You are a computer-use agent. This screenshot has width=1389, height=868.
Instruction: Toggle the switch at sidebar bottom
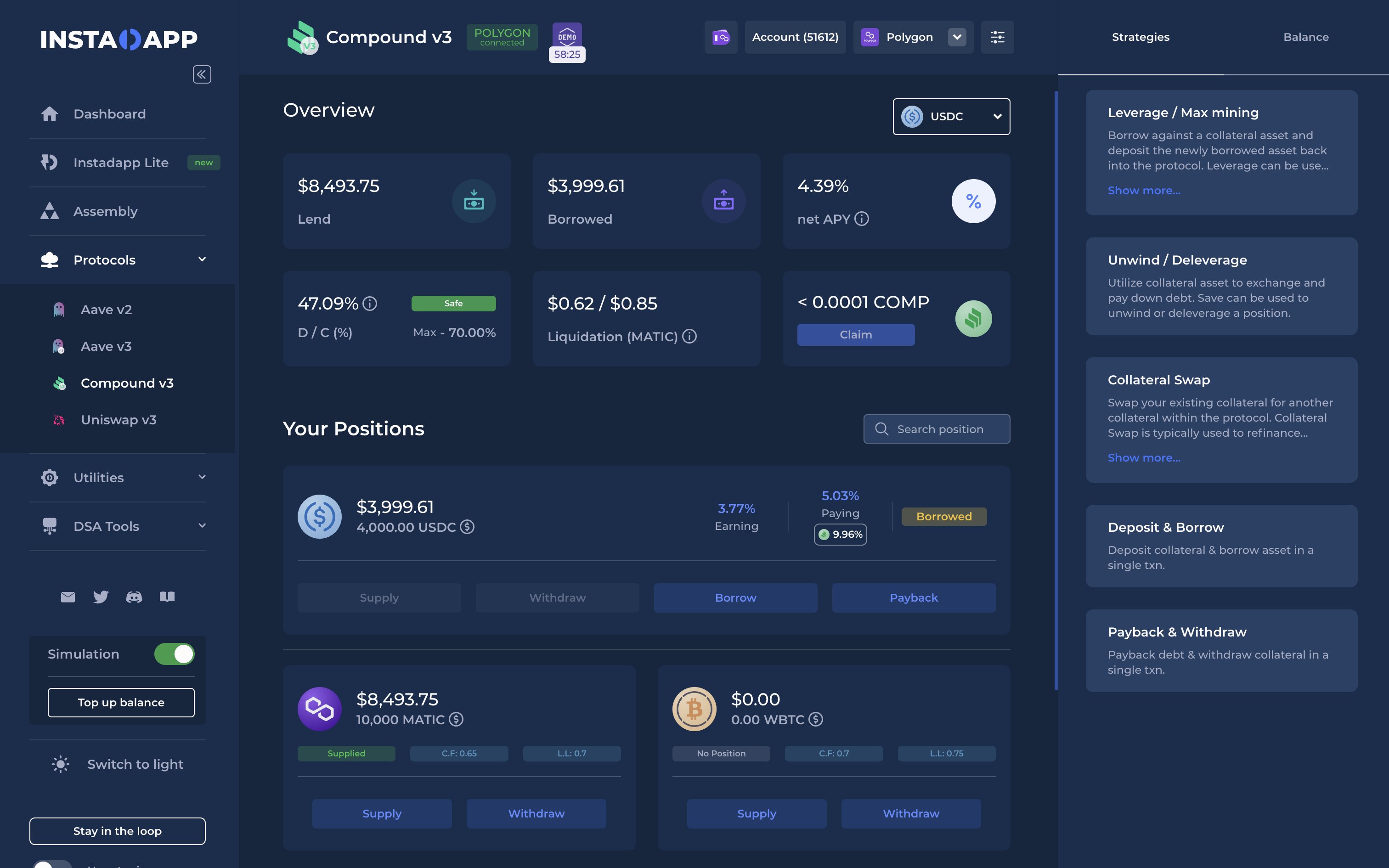click(51, 864)
